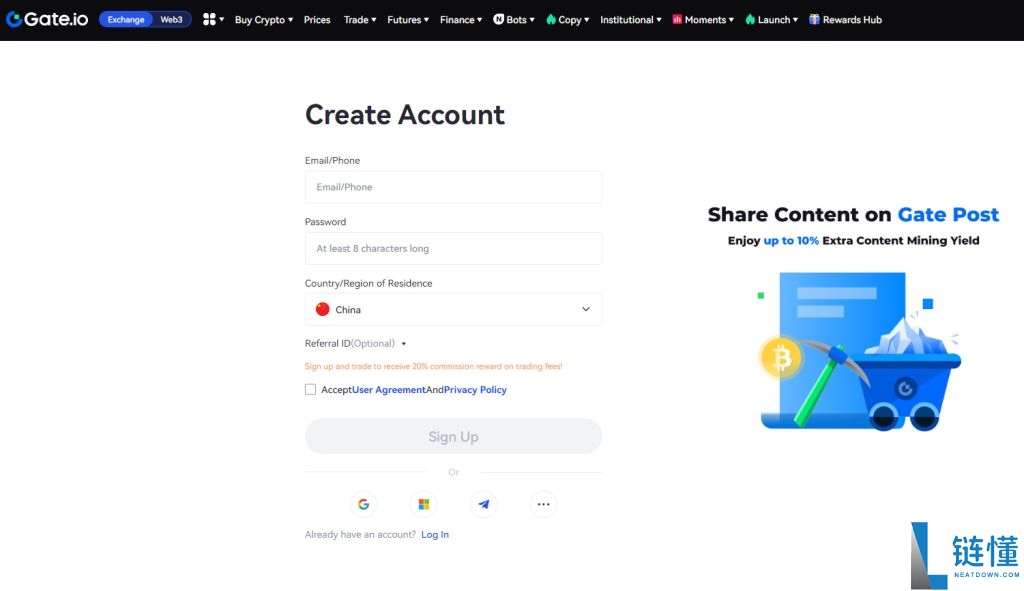Click the Email/Phone input field
The image size is (1024, 591).
coord(453,187)
